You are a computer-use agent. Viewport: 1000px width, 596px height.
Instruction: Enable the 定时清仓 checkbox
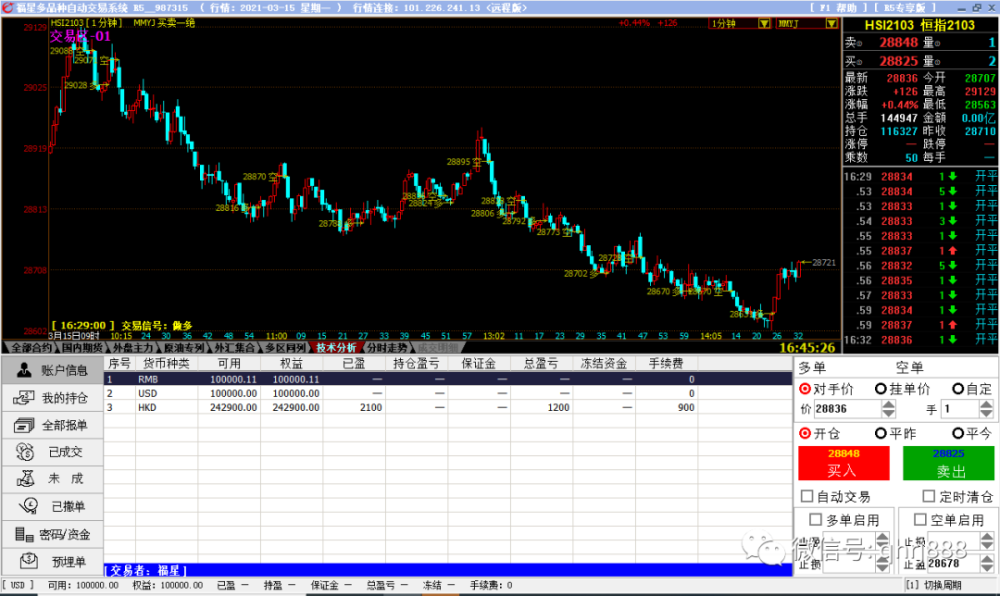(929, 496)
